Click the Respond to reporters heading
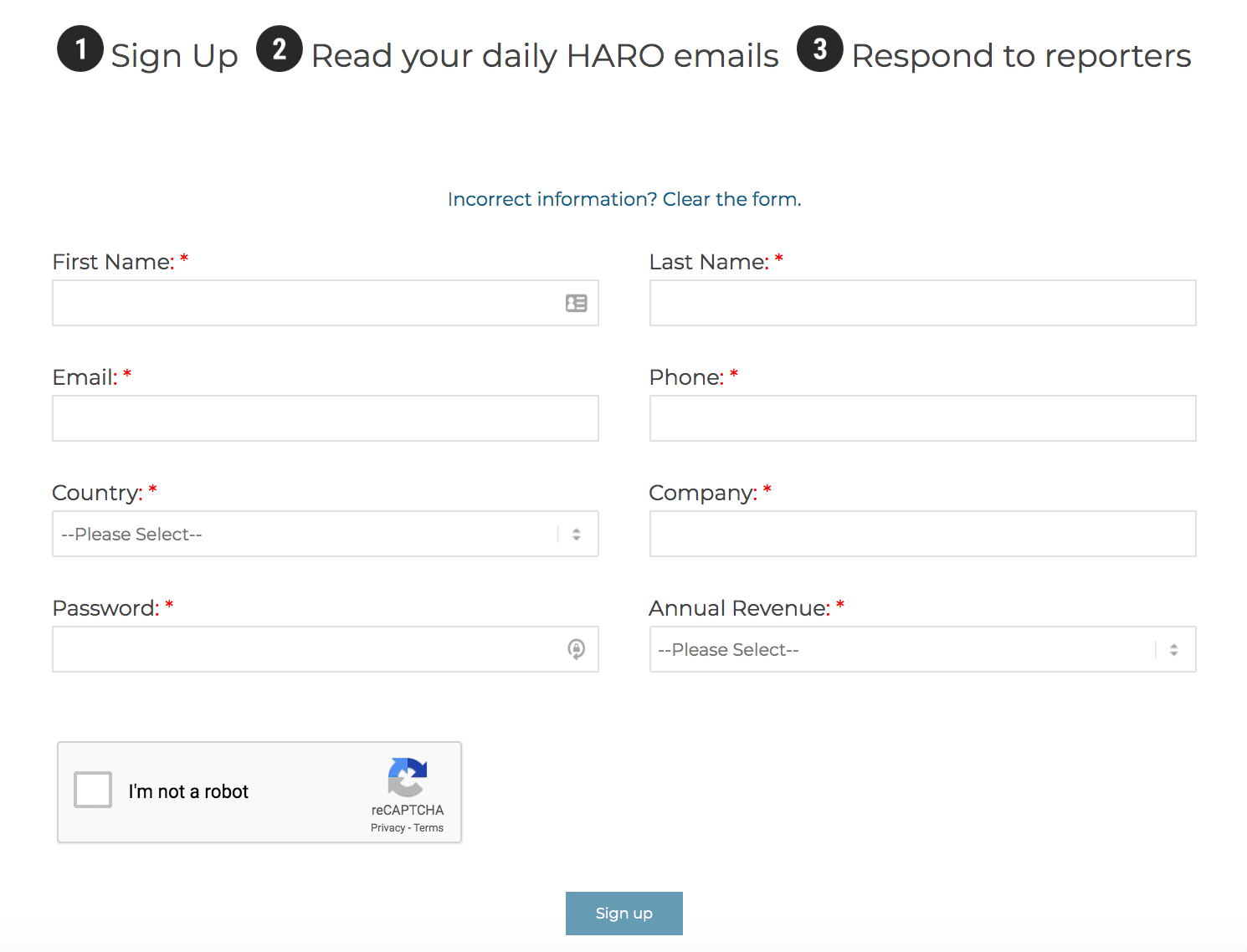This screenshot has height=952, width=1247. tap(1021, 54)
